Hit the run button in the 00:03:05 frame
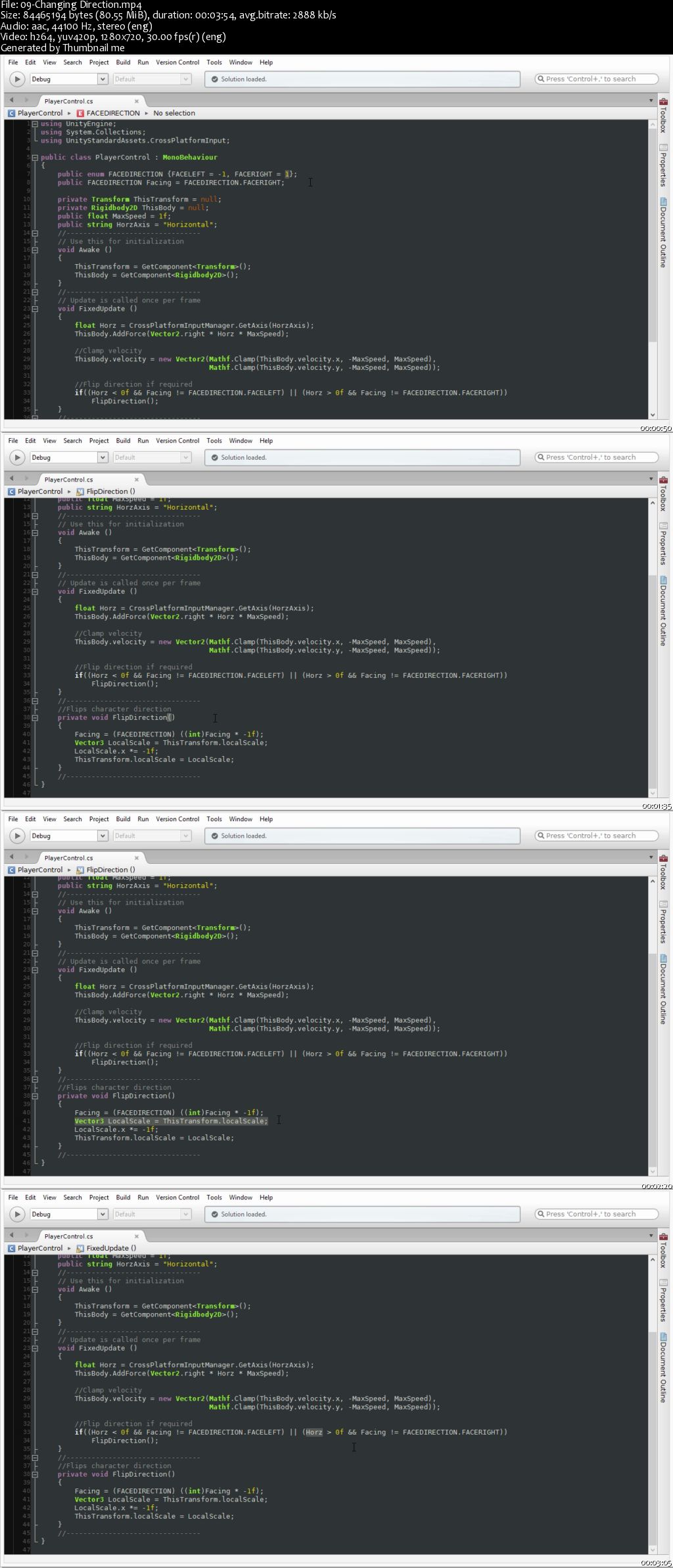 click(x=18, y=1215)
